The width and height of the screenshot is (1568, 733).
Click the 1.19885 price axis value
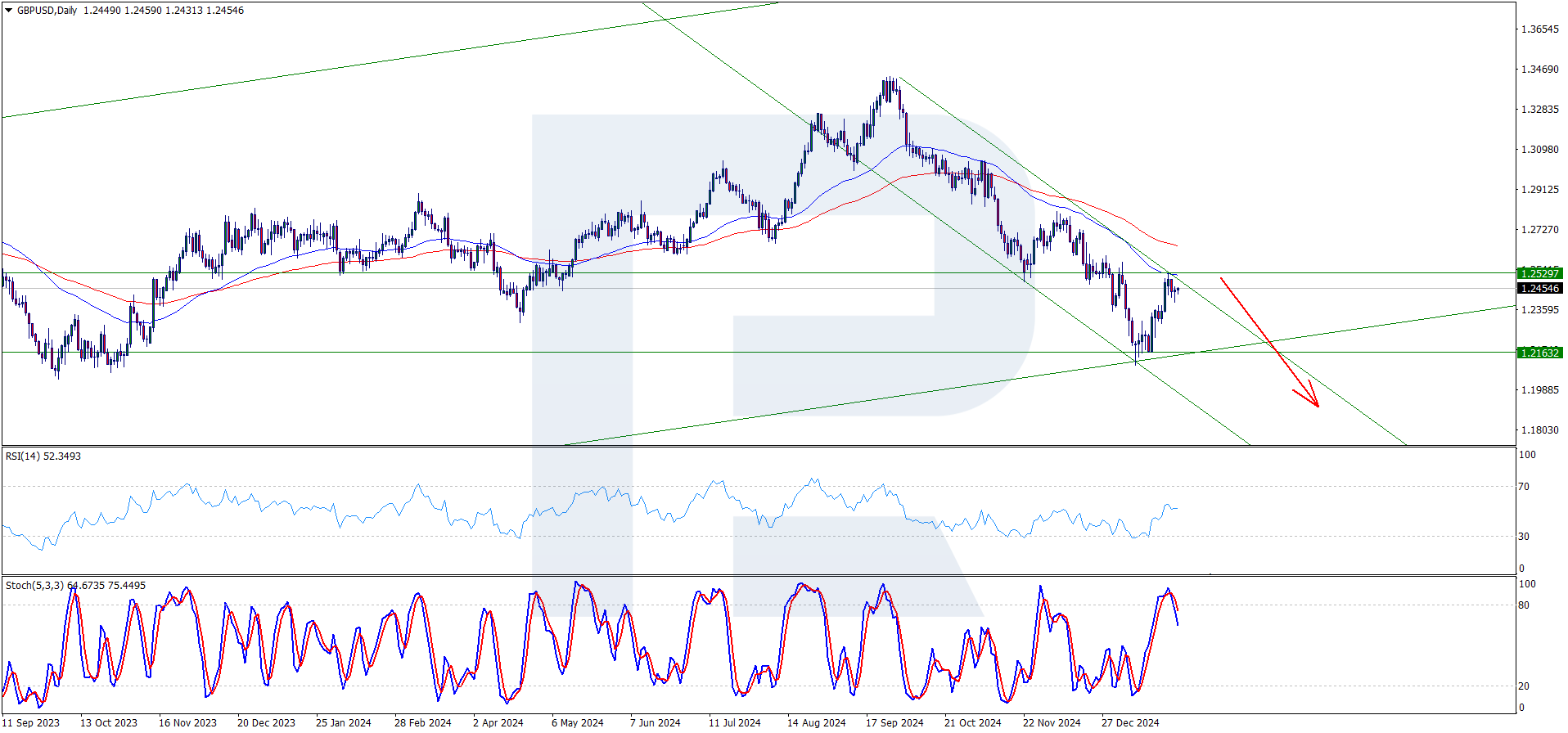pos(1539,390)
